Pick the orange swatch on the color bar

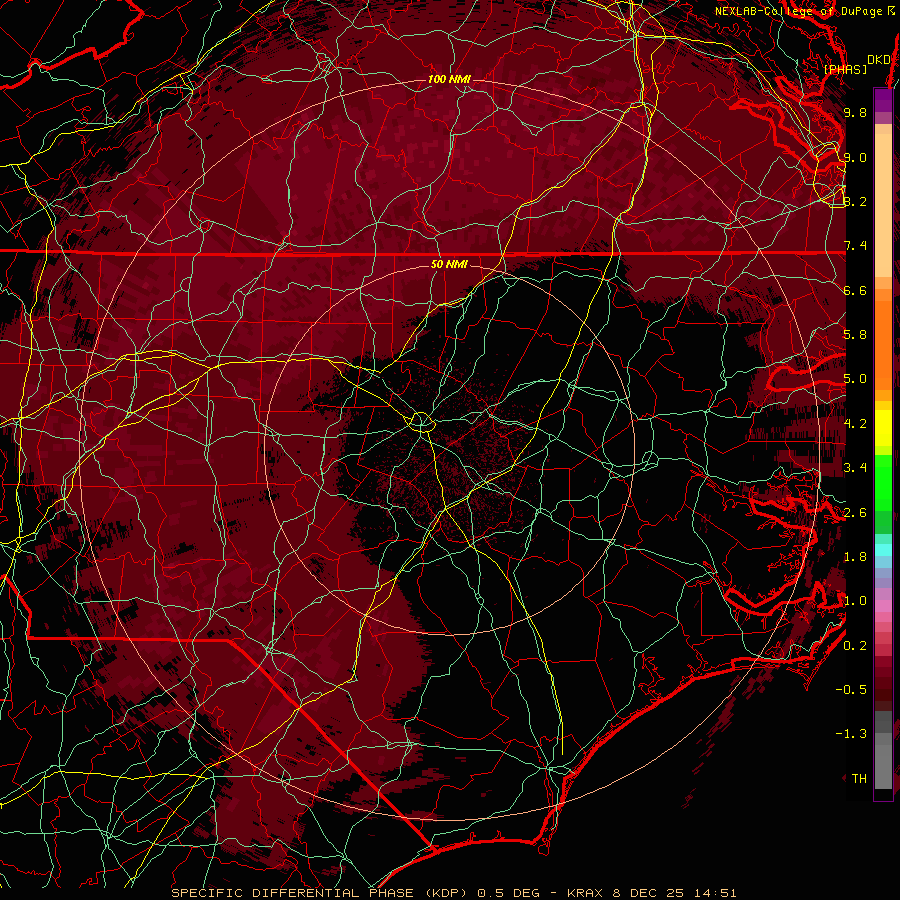pyautogui.click(x=883, y=344)
